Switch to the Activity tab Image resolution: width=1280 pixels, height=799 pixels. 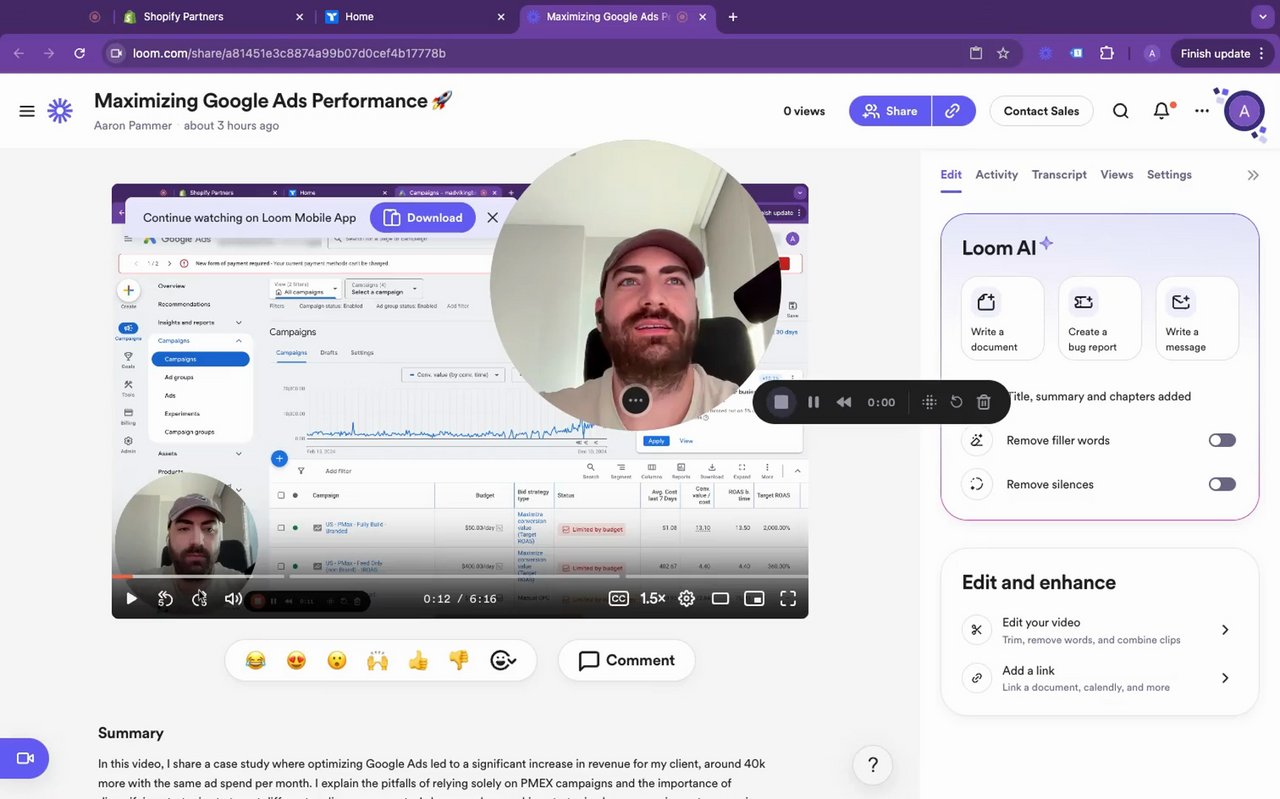[996, 175]
